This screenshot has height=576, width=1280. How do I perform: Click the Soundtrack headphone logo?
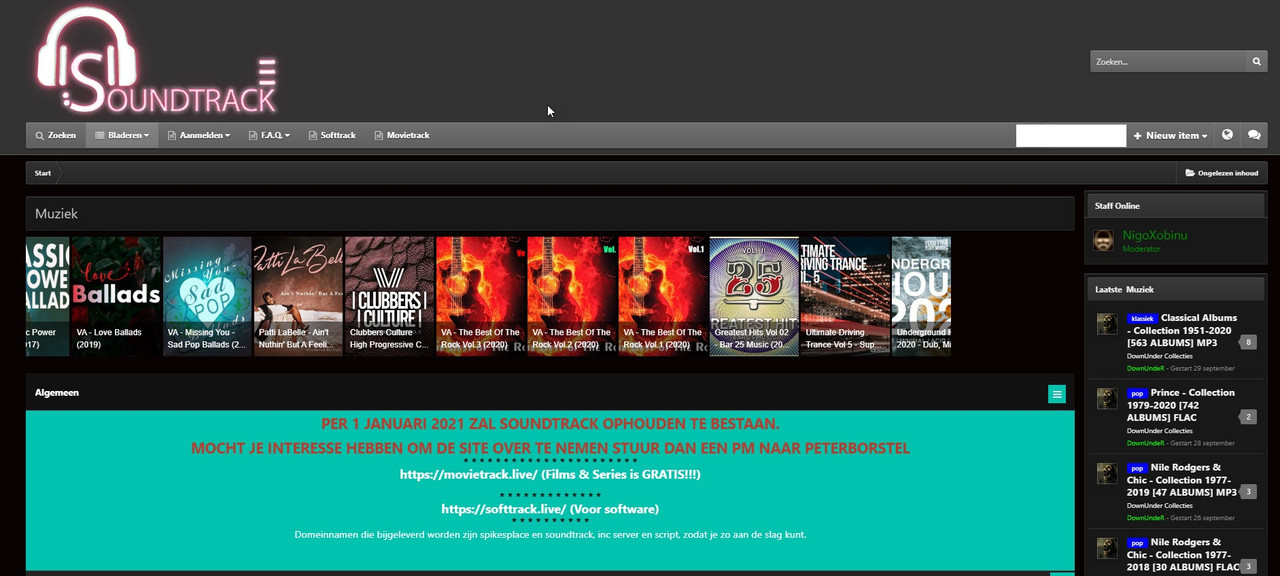pos(155,61)
